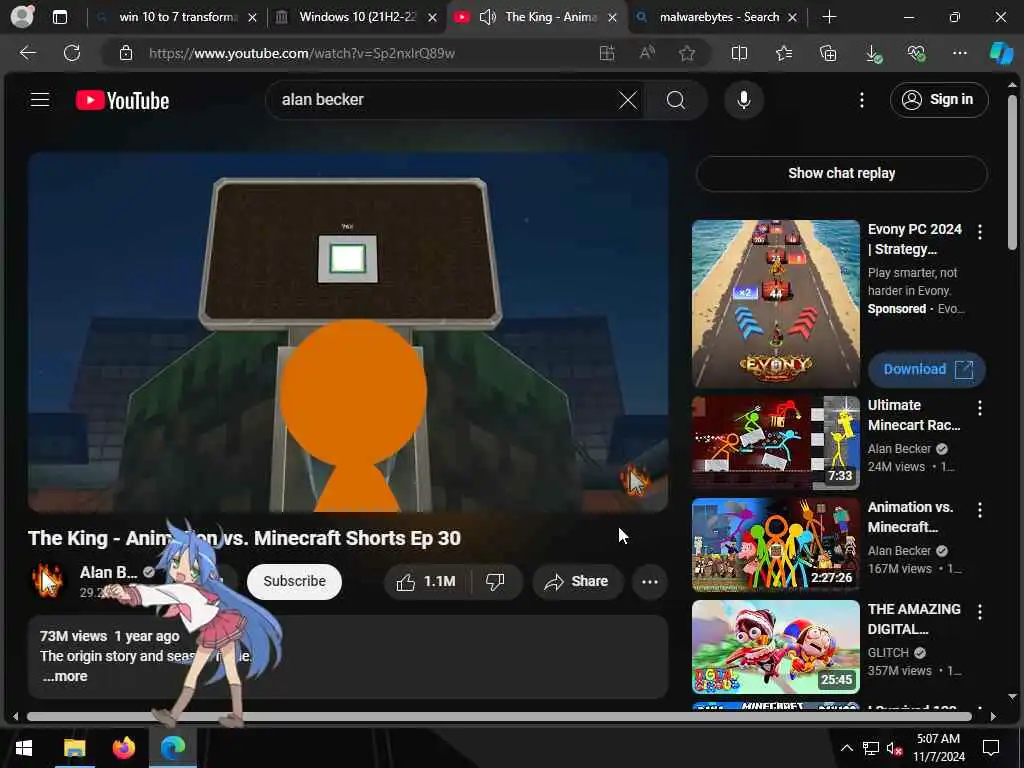
Task: Go to the YouTube home logo
Action: pos(122,100)
